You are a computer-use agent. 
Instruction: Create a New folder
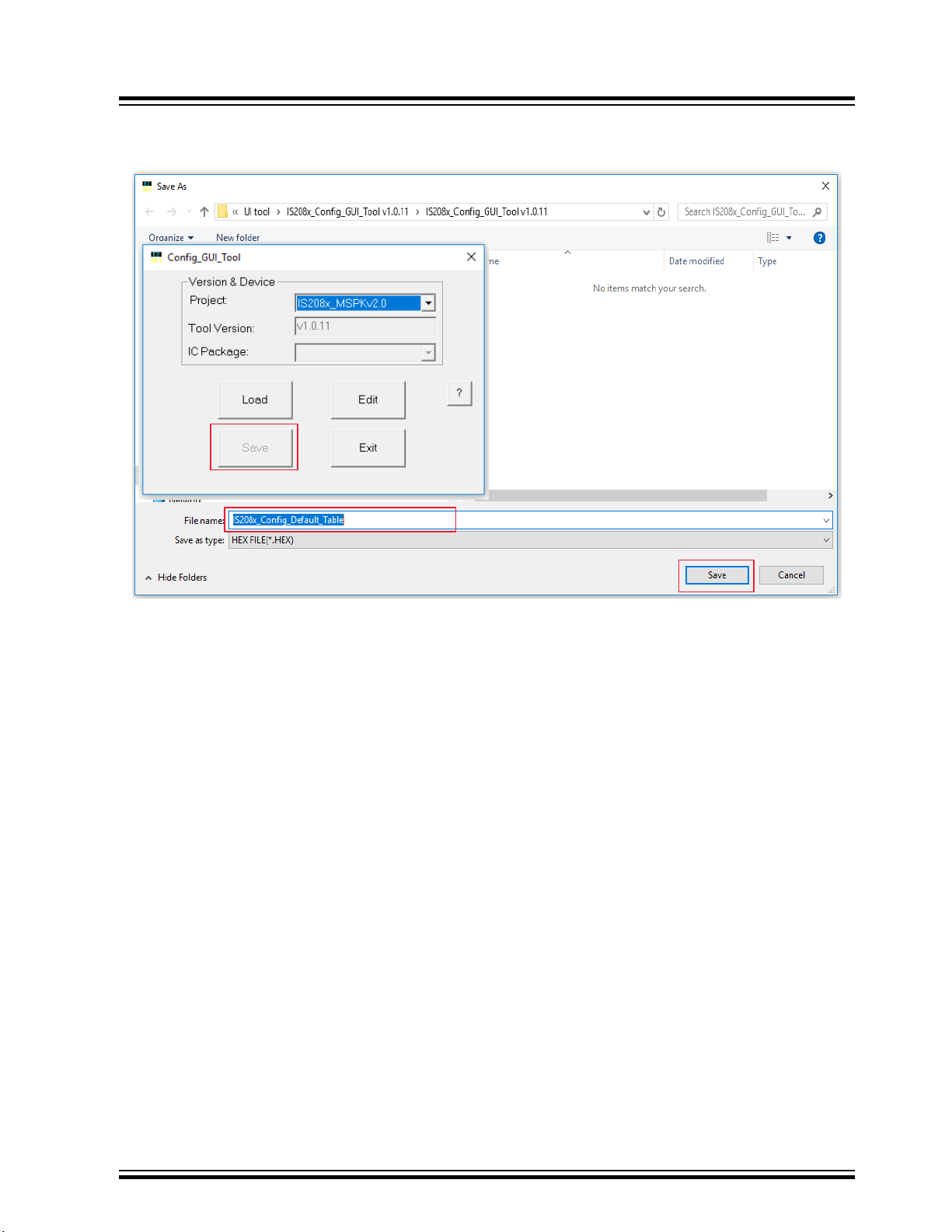pos(238,238)
